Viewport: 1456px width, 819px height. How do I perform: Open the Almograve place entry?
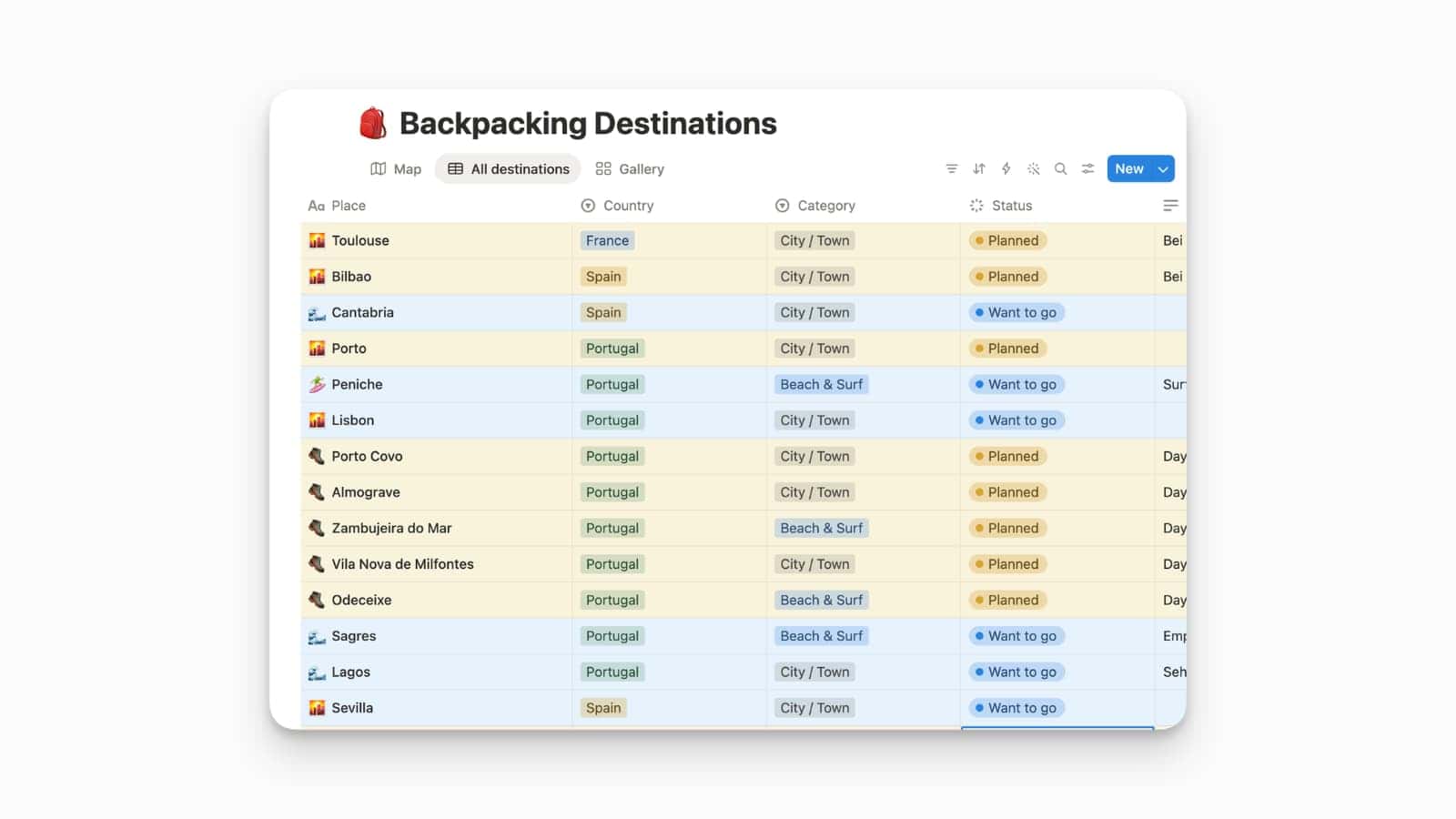366,492
